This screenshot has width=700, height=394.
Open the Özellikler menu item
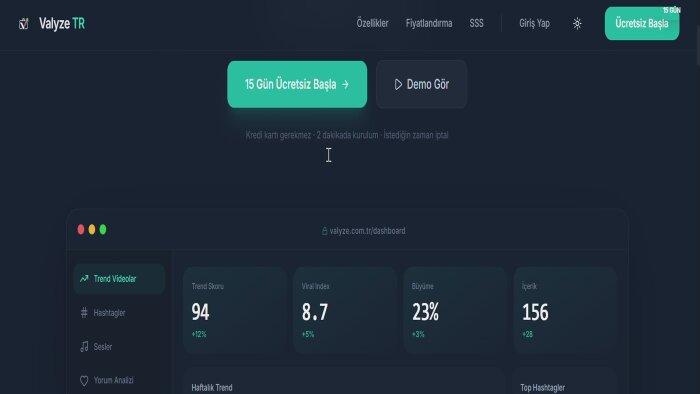[x=372, y=23]
